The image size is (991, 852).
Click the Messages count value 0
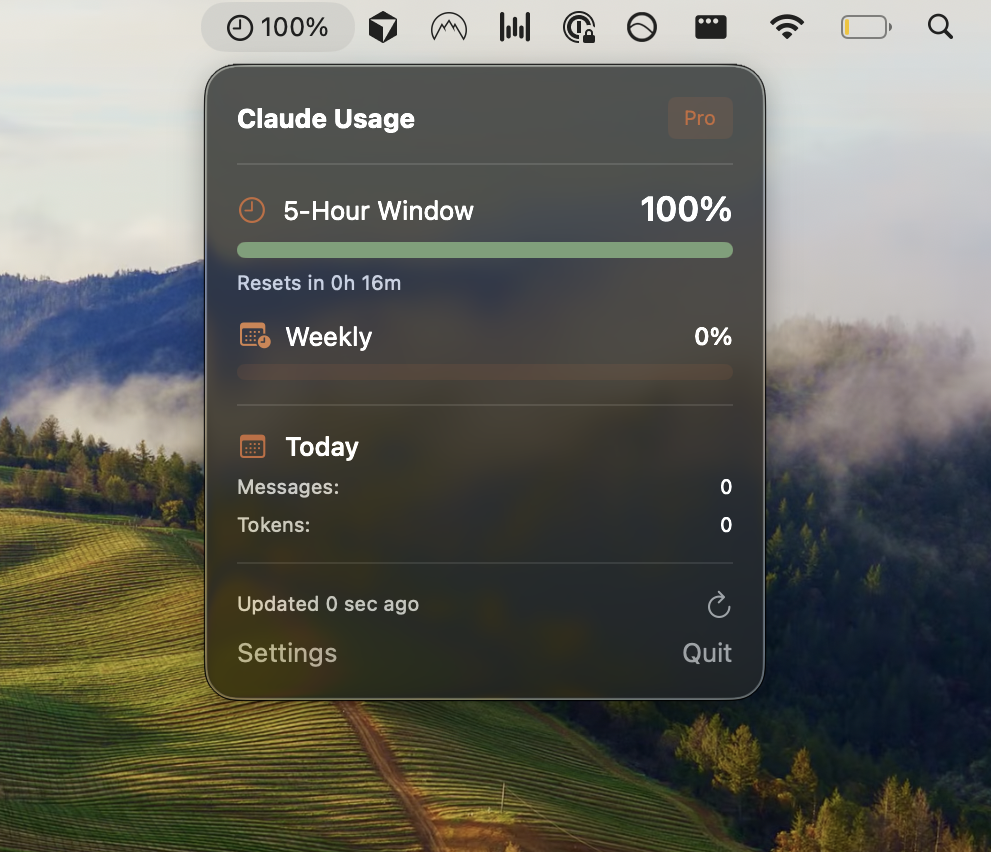pos(726,487)
